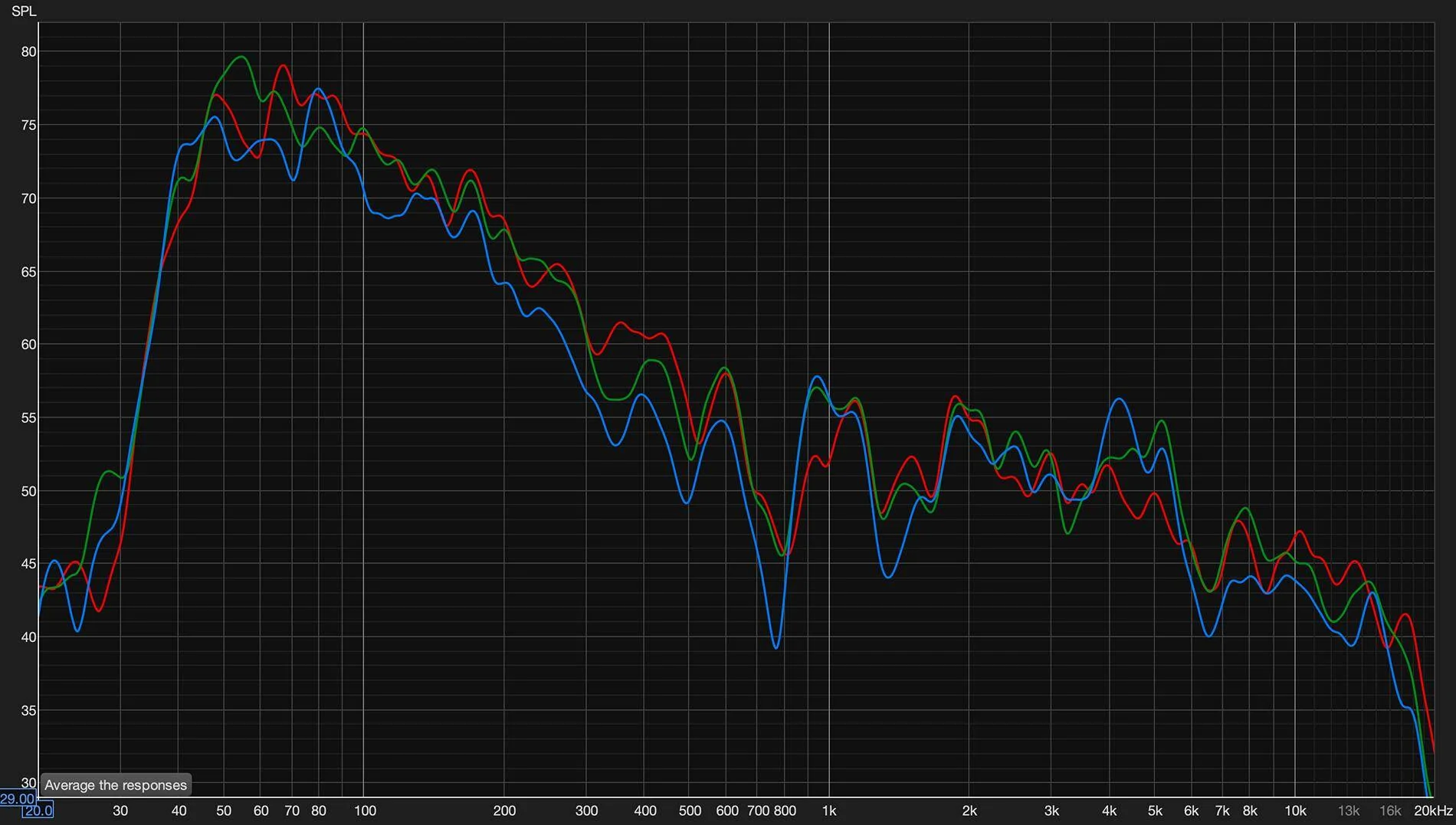Viewport: 1456px width, 825px height.
Task: Click the 35 dB SPL axis label
Action: coord(28,711)
